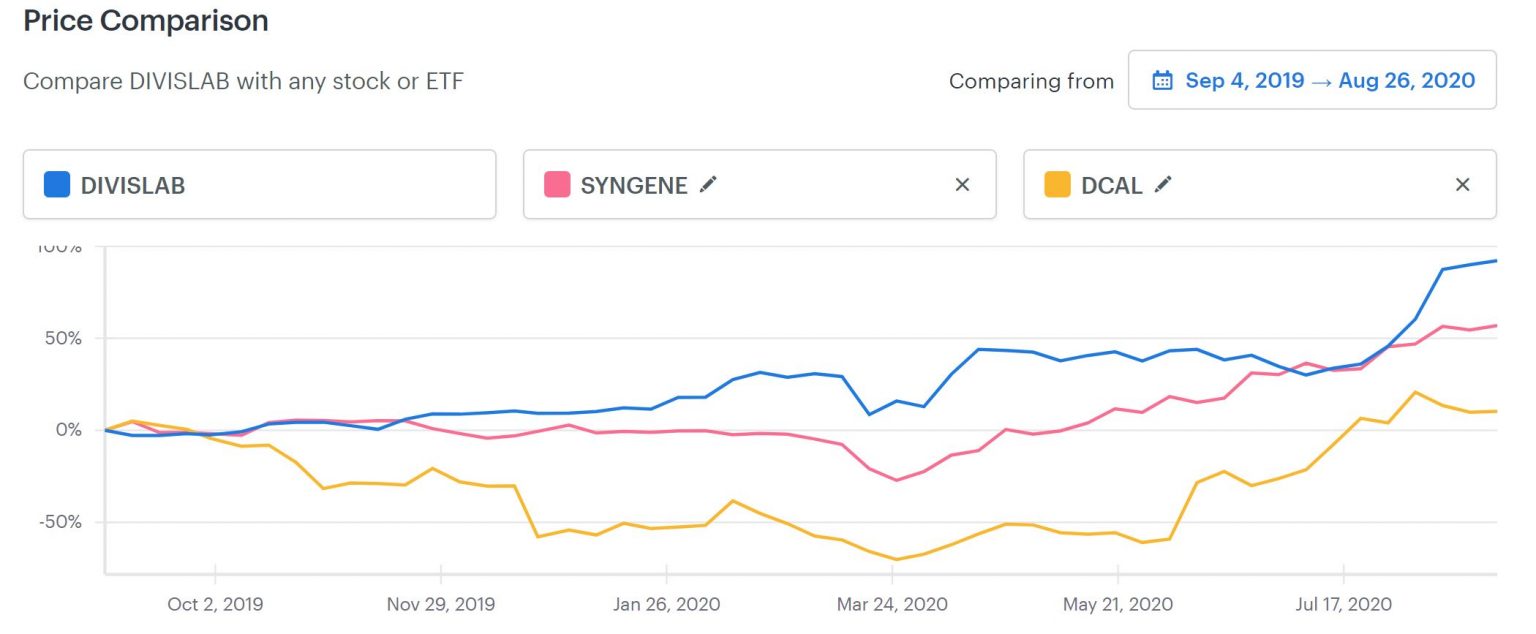Click the May 21, 2020 axis label

tap(1117, 605)
